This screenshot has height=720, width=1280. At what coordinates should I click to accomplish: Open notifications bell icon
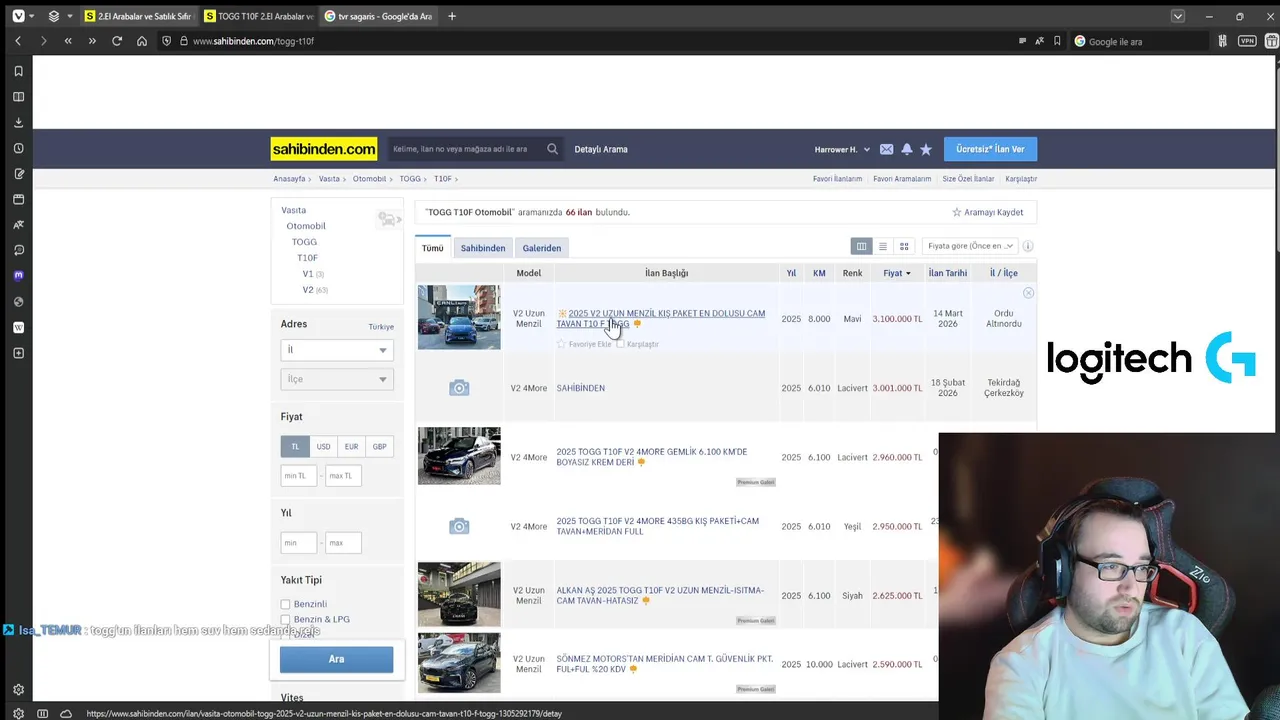pos(907,149)
